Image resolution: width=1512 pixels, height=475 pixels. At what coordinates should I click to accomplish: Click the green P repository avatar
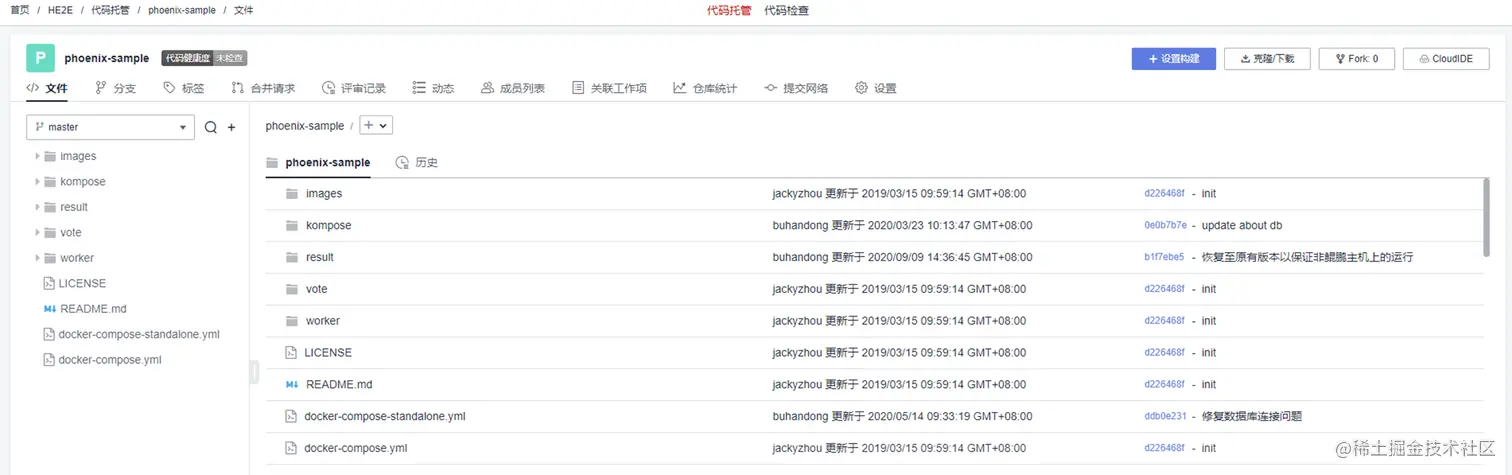coord(40,58)
